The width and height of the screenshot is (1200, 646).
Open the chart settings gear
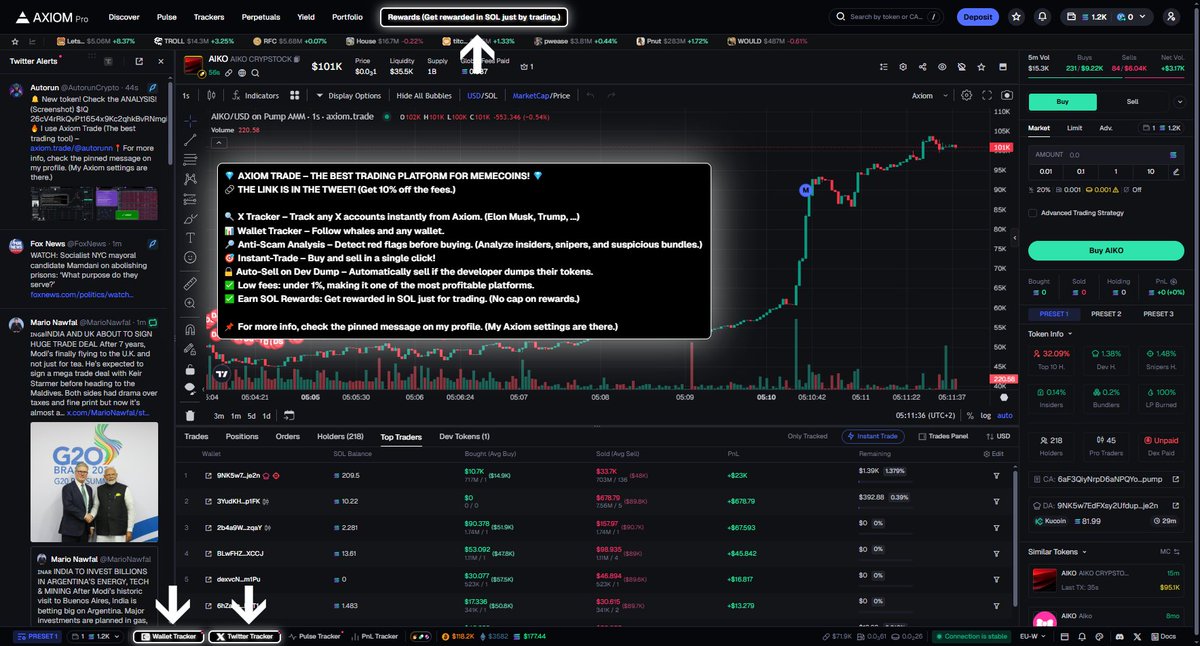(966, 96)
